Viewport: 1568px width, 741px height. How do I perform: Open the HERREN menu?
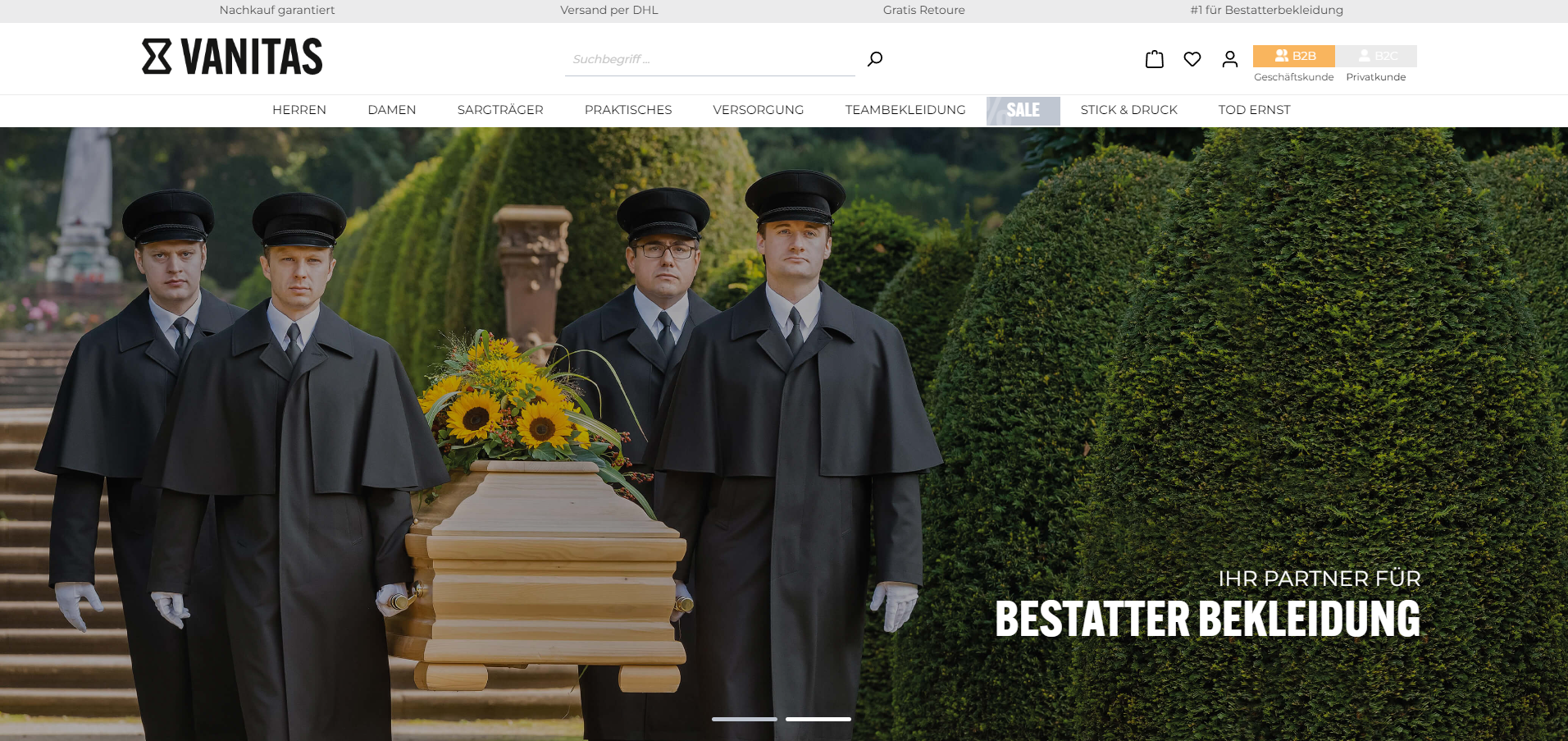click(x=299, y=110)
